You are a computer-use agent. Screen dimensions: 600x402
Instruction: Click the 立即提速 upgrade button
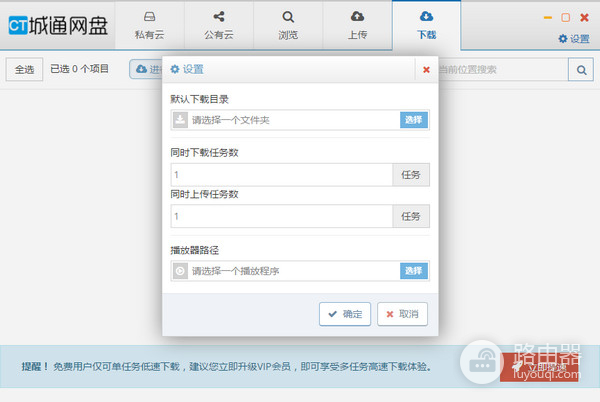tap(539, 367)
